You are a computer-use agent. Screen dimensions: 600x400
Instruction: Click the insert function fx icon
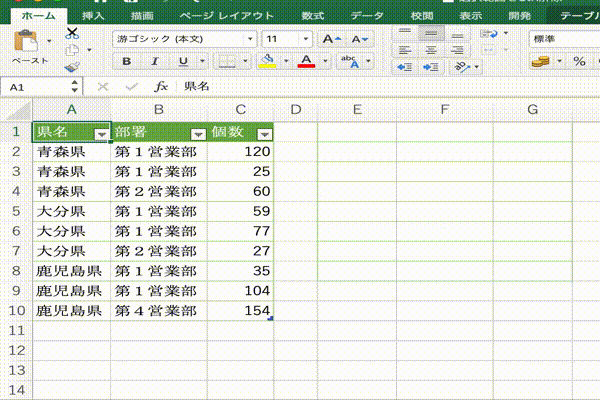tap(160, 88)
